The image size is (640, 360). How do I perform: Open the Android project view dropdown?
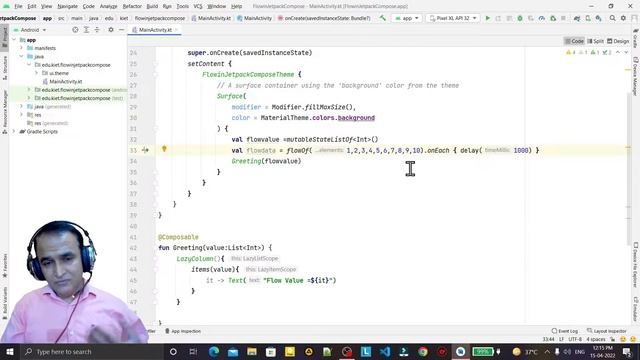[x=30, y=30]
